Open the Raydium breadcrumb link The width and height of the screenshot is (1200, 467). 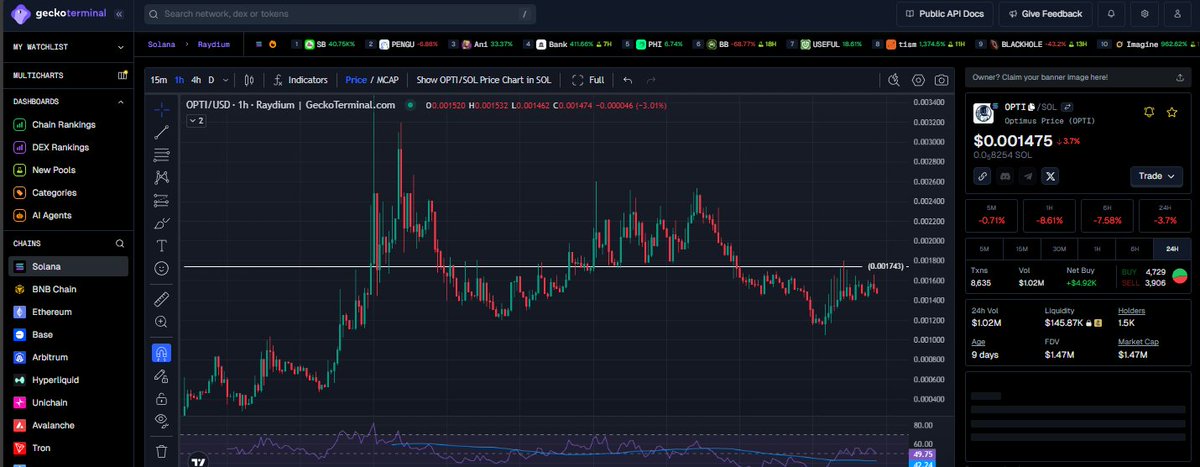213,45
